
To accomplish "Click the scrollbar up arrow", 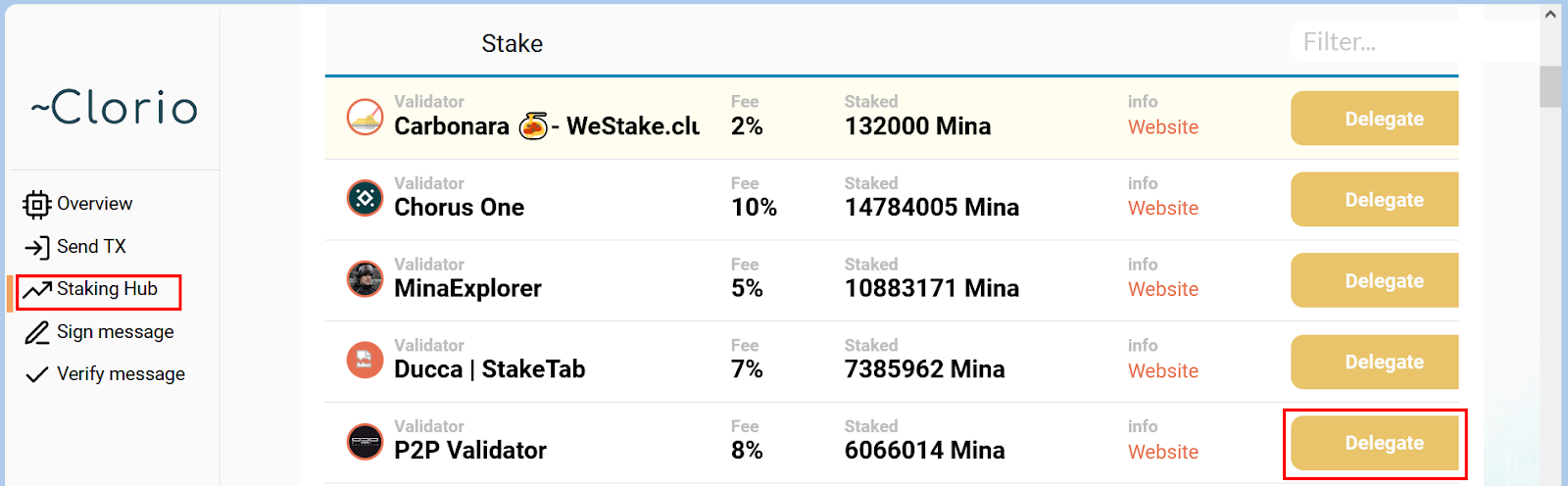I will point(1550,14).
